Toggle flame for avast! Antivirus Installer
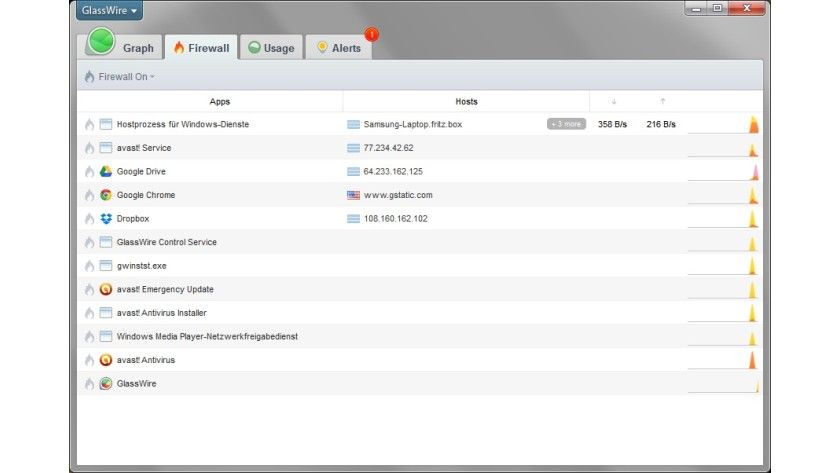The height and width of the screenshot is (473, 840). pos(89,313)
